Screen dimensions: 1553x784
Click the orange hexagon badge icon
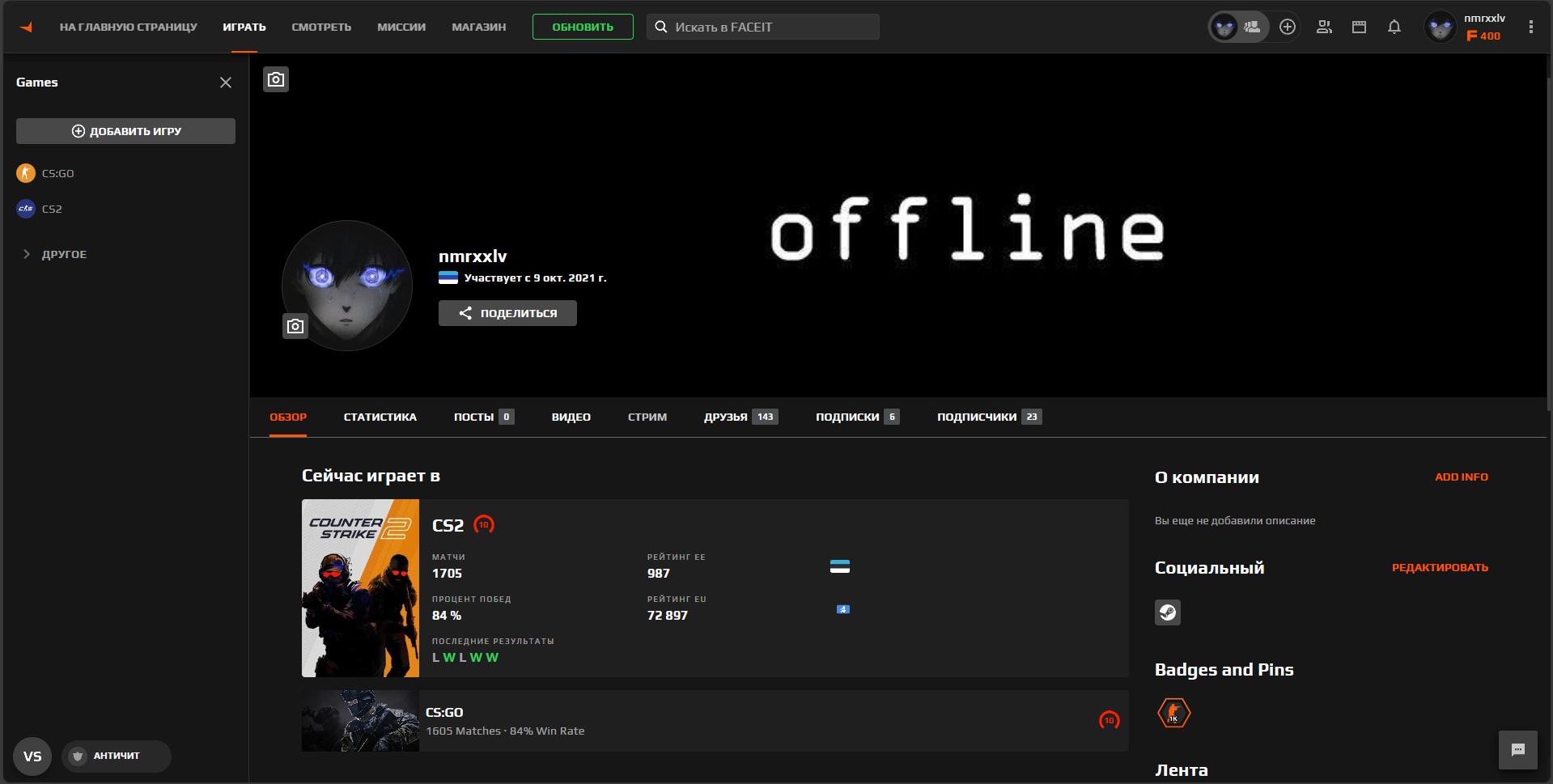click(x=1173, y=713)
